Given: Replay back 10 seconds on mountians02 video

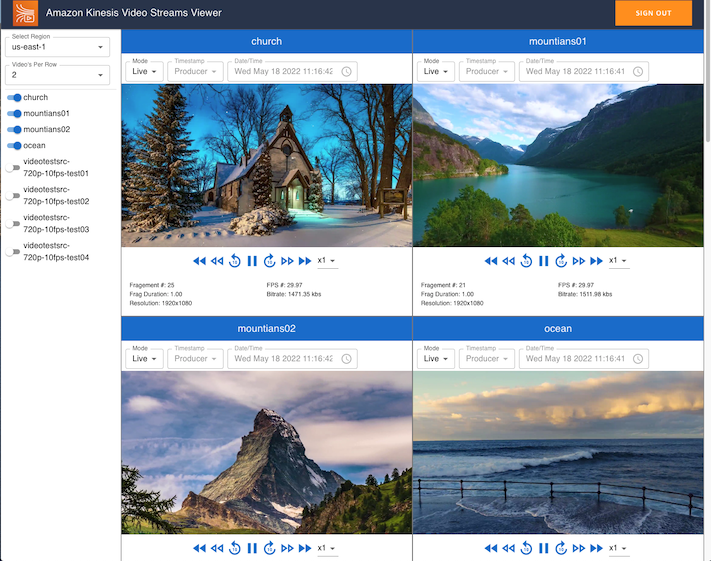Looking at the screenshot, I should click(234, 548).
